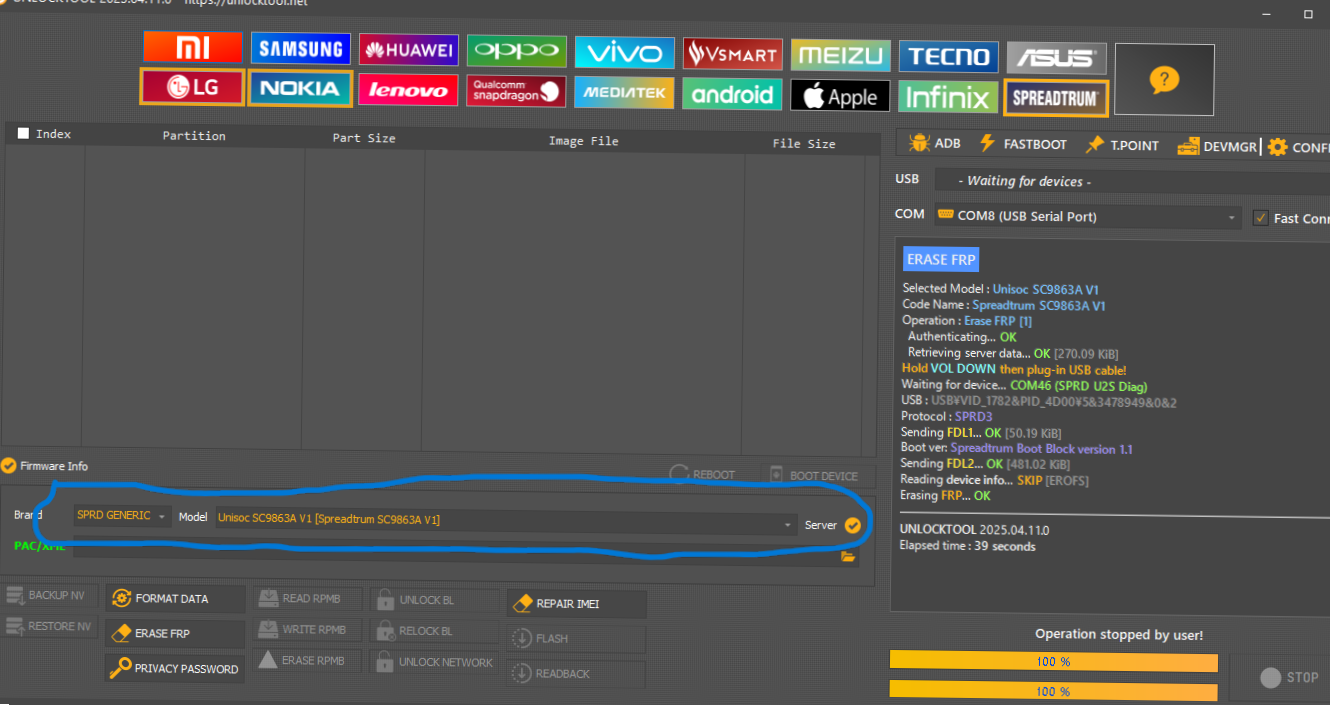Choose the Samsung brand logo
Screen dimensions: 1330x705
[x=300, y=49]
